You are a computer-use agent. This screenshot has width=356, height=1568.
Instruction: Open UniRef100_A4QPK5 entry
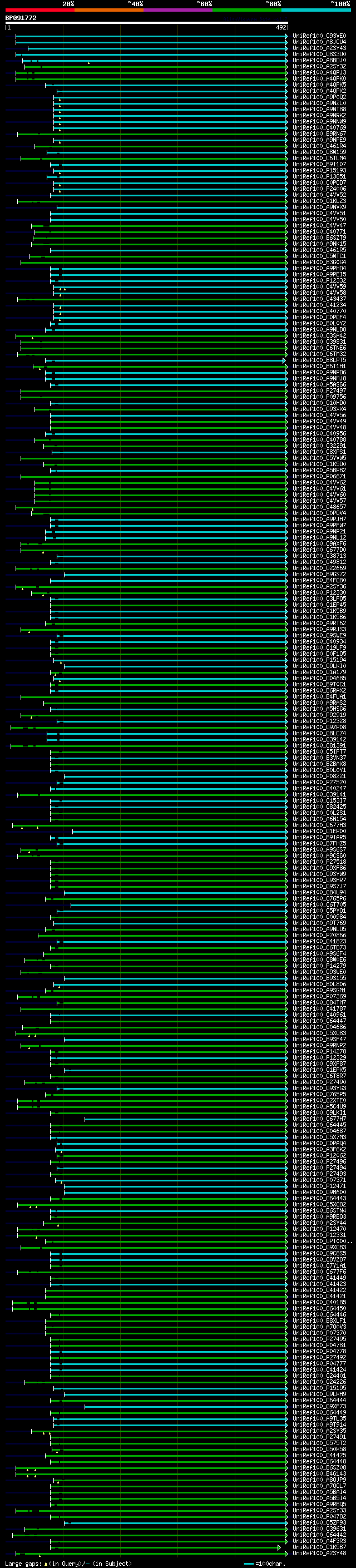coord(319,85)
